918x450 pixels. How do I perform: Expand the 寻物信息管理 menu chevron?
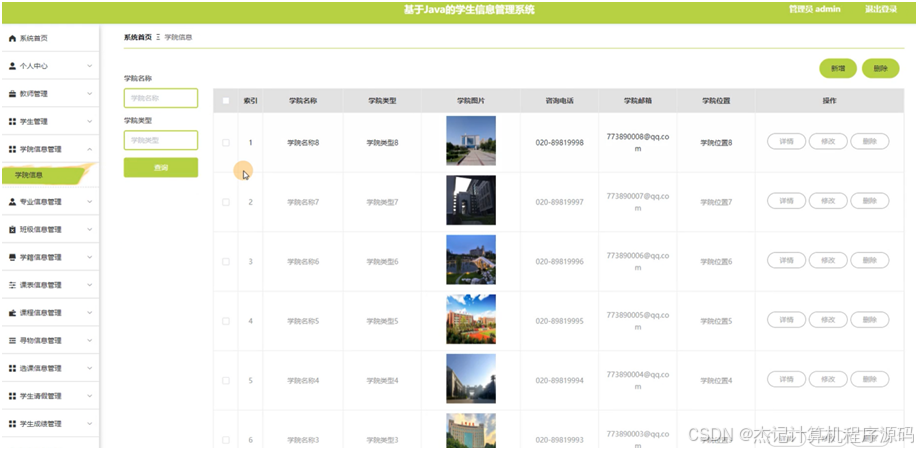[90, 341]
